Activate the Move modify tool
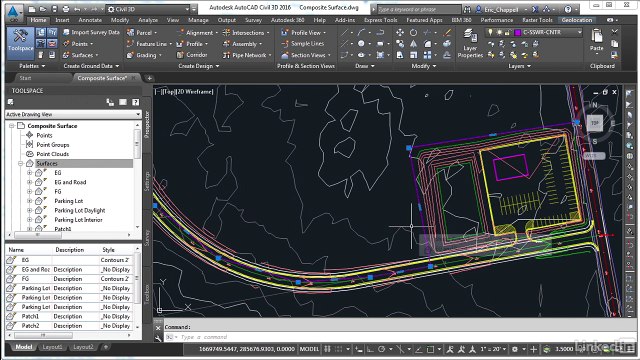Screen dimensions: 640x360 [x=400, y=32]
